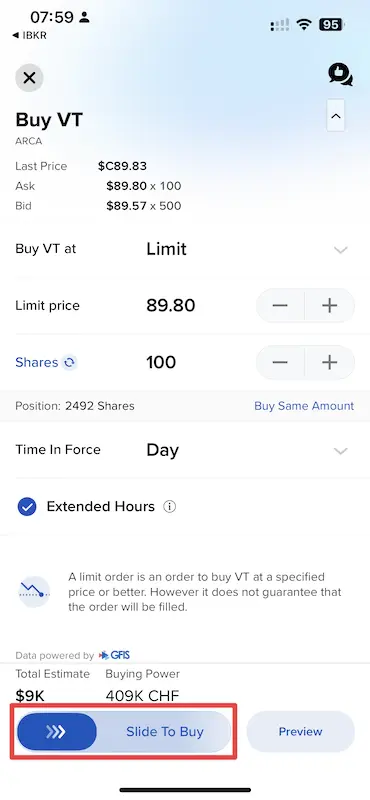The height and width of the screenshot is (800, 370).
Task: Tap the Buy Same Amount link
Action: pos(304,406)
